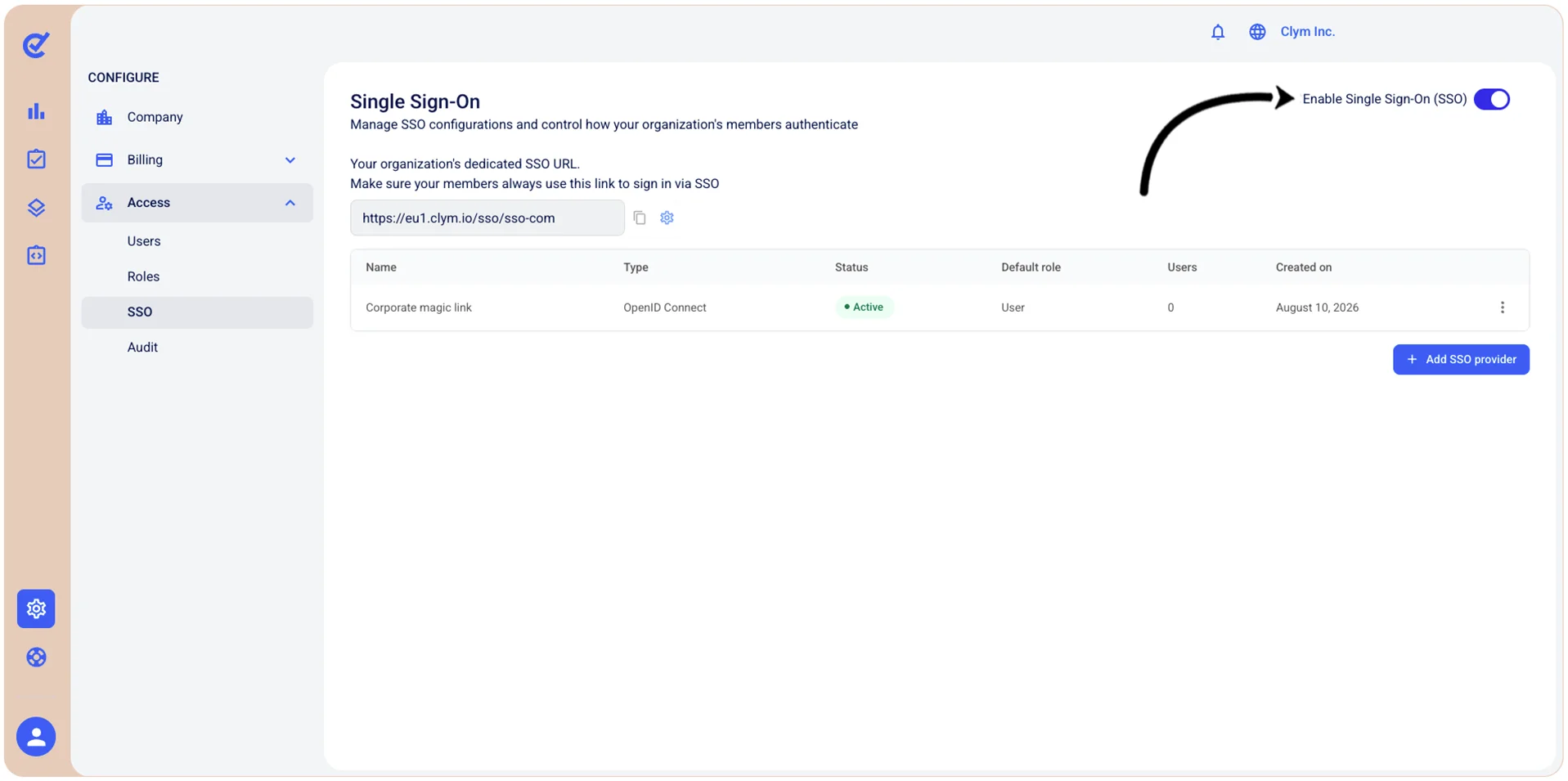The height and width of the screenshot is (781, 1568).
Task: Click the Billing menu label
Action: click(x=145, y=159)
